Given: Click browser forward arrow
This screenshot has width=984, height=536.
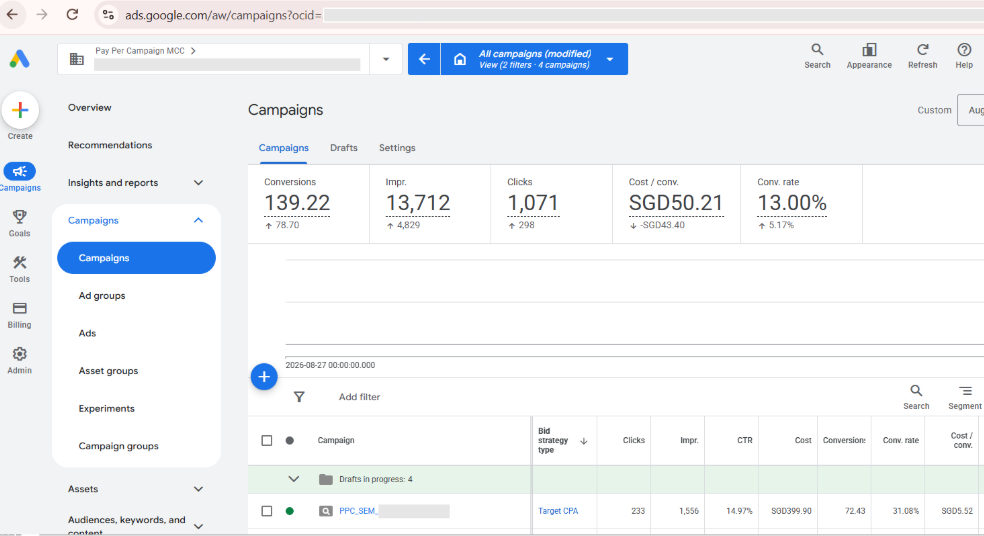Looking at the screenshot, I should 42,14.
